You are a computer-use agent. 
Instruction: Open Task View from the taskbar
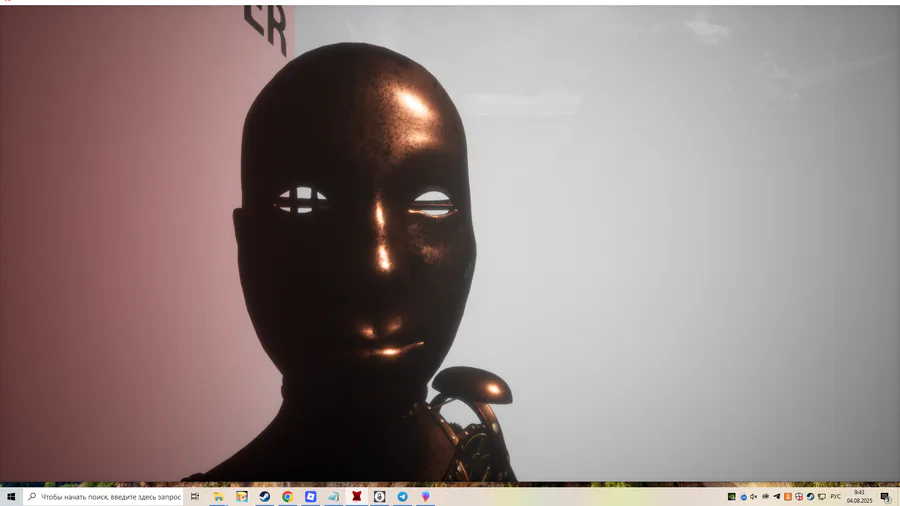tap(195, 497)
